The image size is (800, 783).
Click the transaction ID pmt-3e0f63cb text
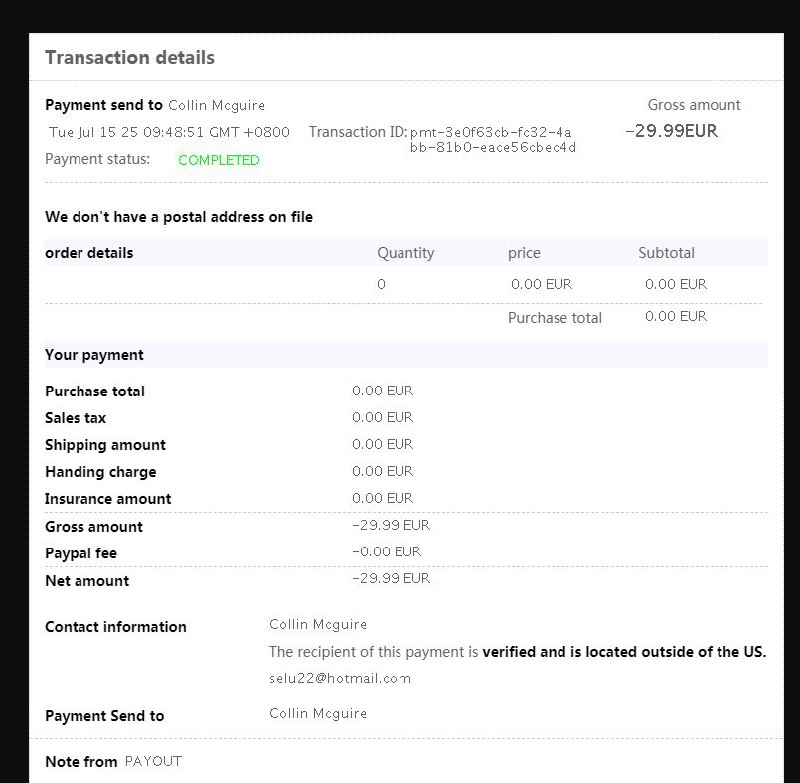pos(493,140)
